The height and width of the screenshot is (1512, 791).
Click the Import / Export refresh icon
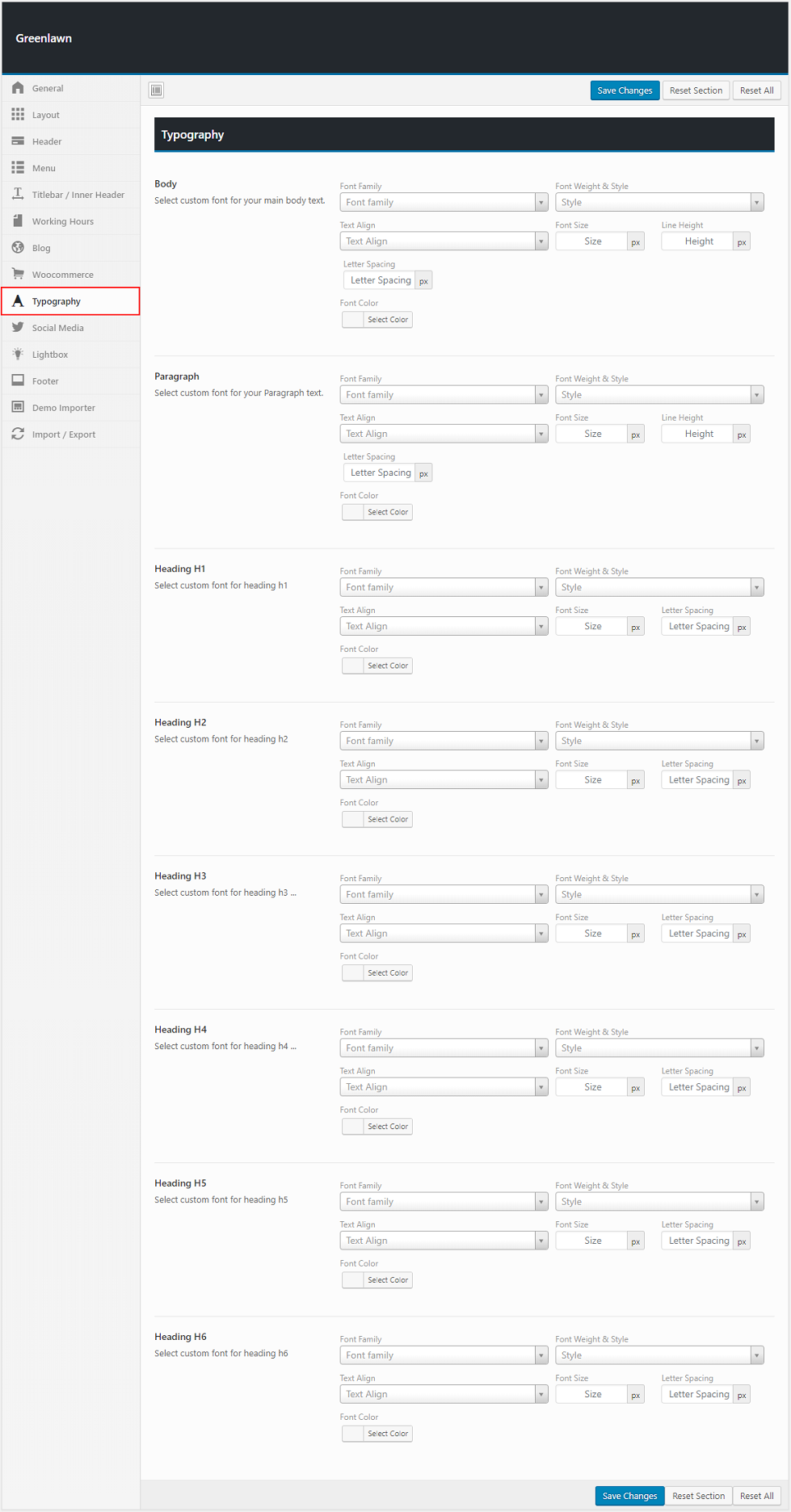pos(18,435)
